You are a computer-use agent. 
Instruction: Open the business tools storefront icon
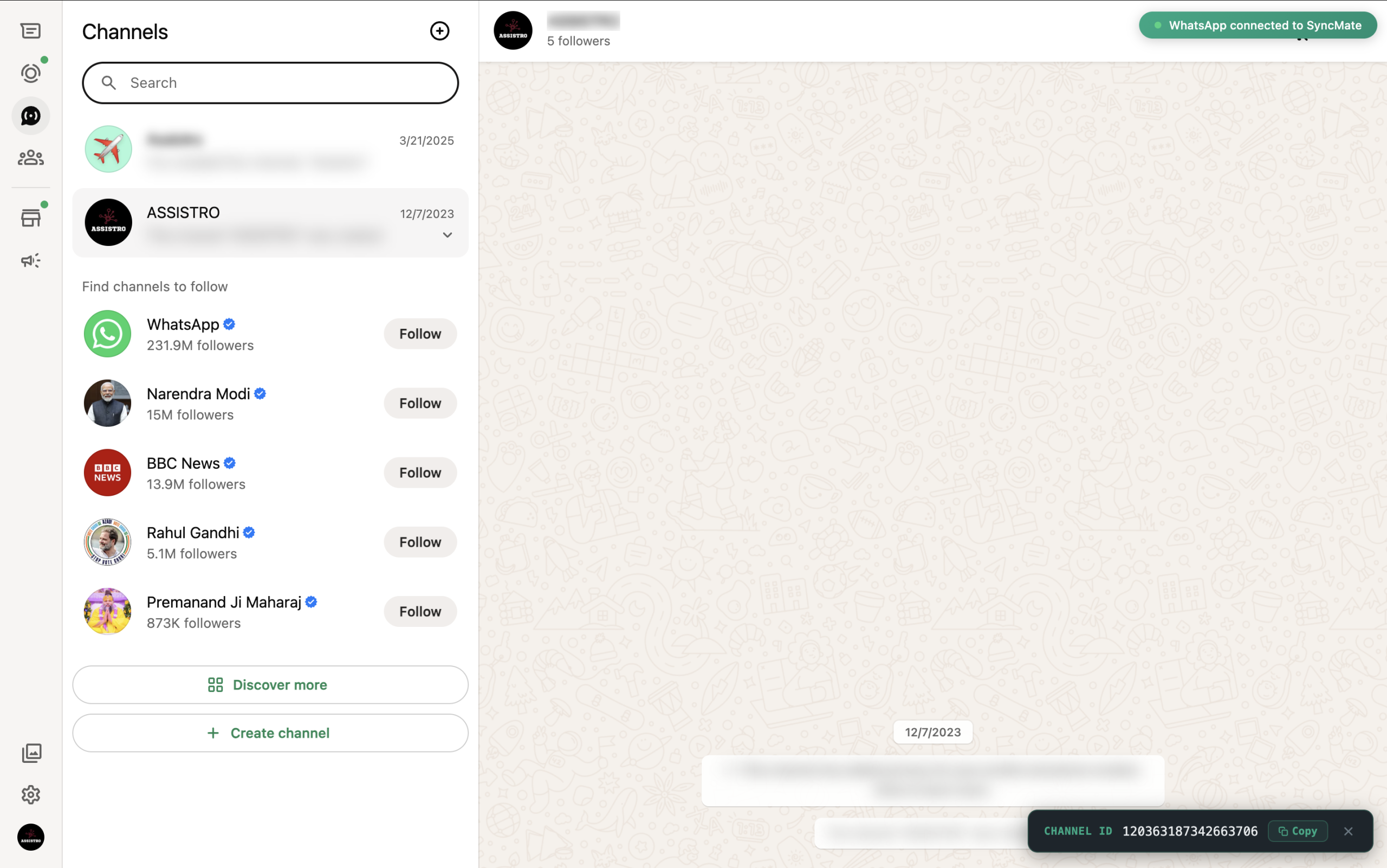click(x=30, y=218)
